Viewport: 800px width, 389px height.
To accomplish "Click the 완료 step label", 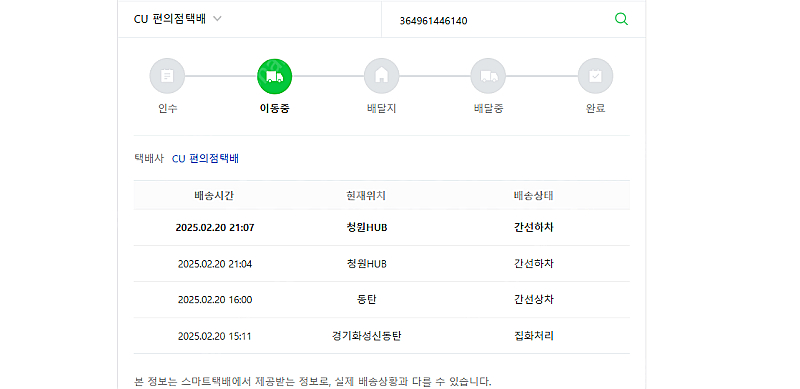I will coord(595,109).
